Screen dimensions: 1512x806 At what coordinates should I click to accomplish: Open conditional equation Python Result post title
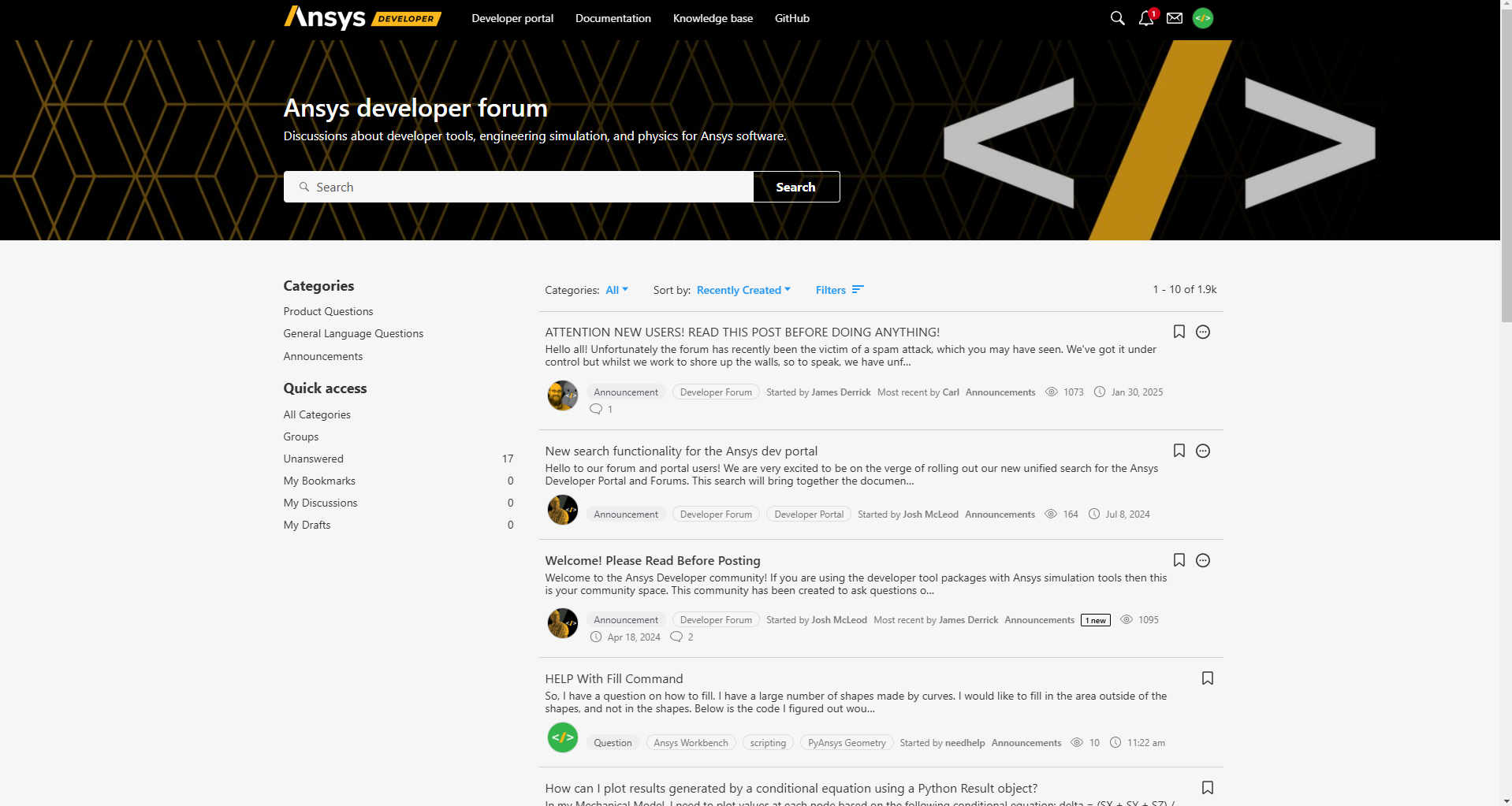pos(791,788)
